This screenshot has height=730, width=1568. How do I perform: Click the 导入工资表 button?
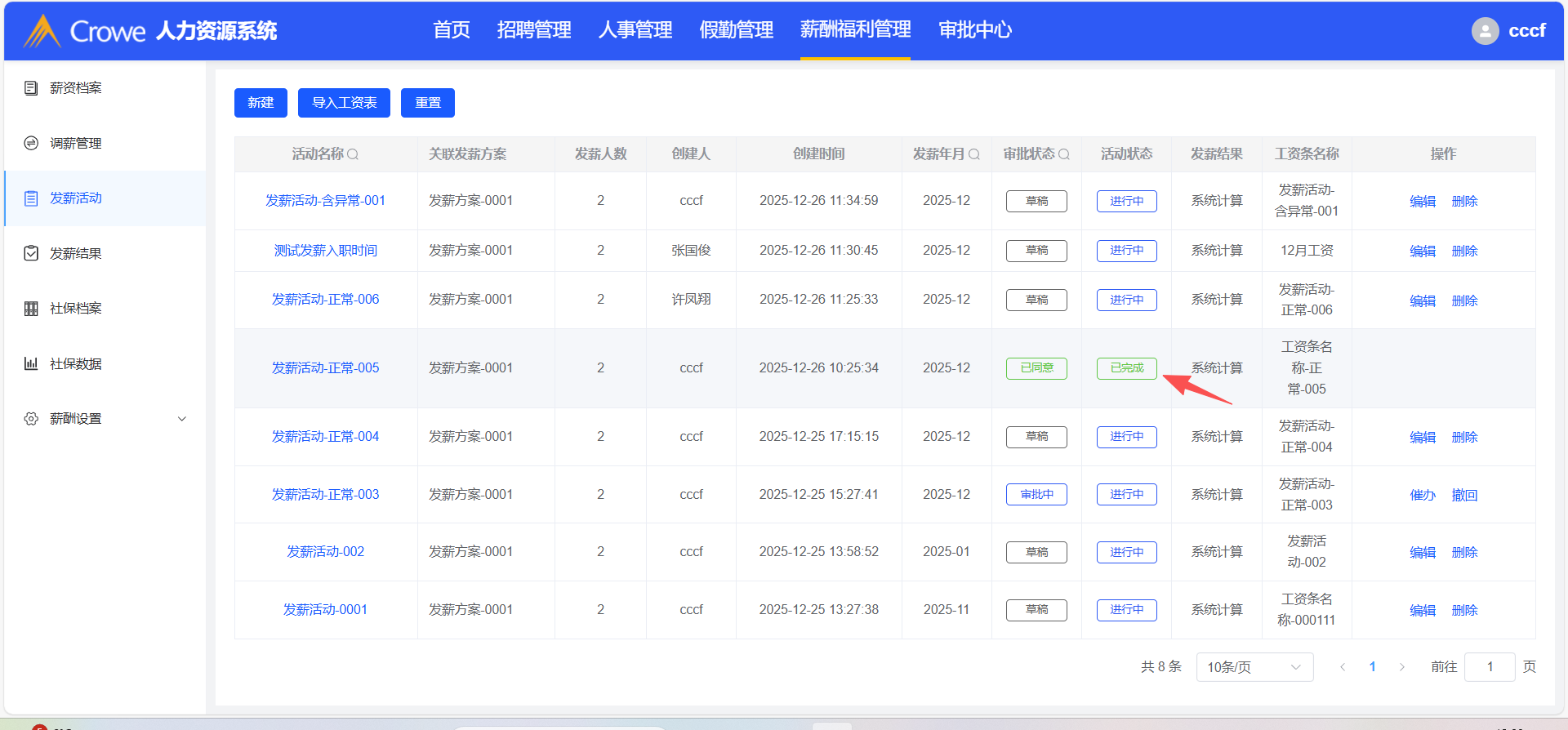[344, 103]
